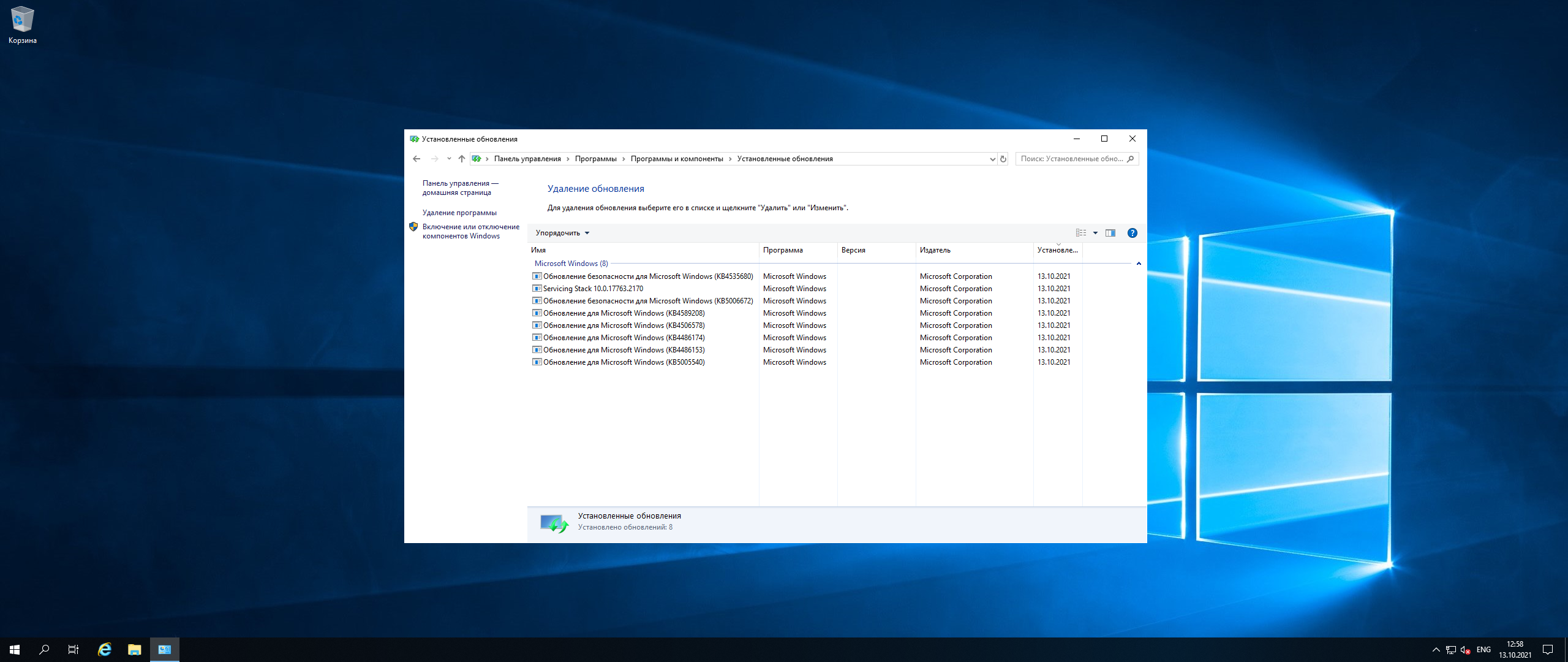1568x662 pixels.
Task: Sort by the 'Программа' column header
Action: tap(798, 250)
